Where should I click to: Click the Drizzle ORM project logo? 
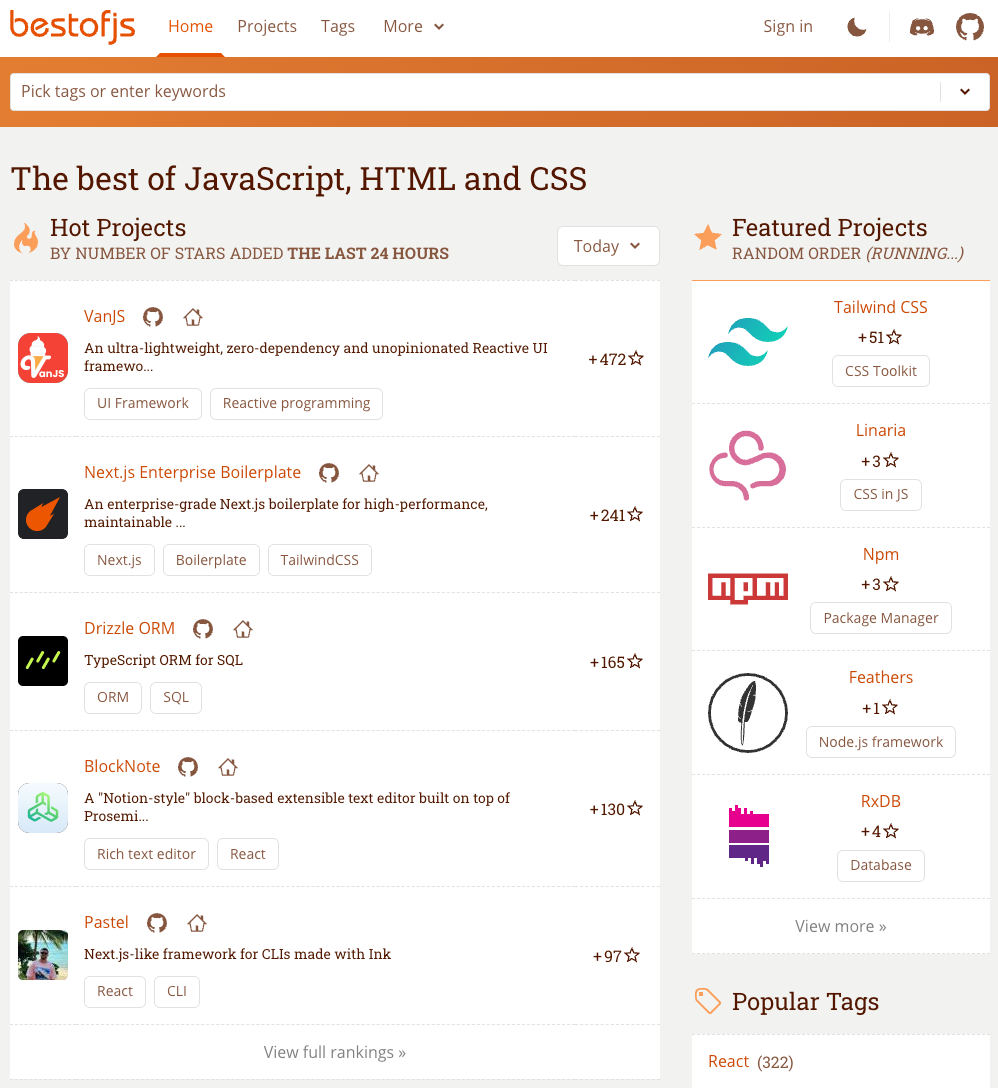pyautogui.click(x=43, y=661)
